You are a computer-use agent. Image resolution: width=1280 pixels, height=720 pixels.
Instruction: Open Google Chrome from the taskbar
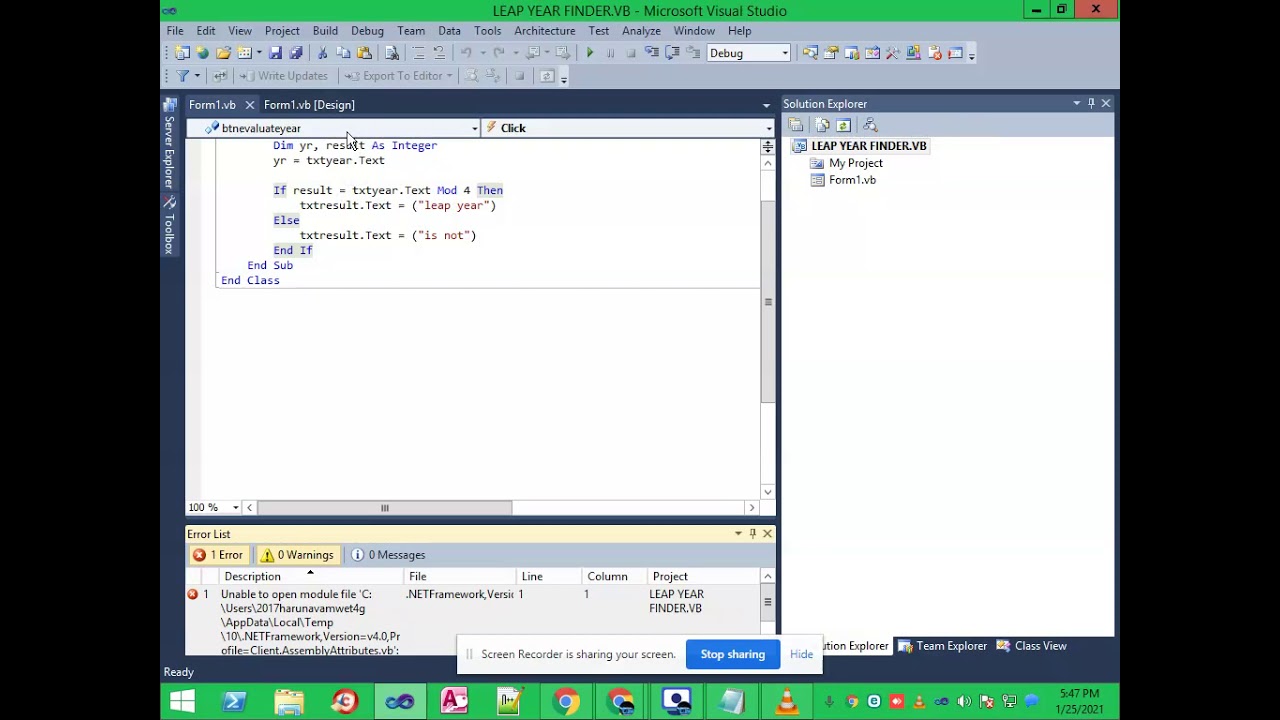pyautogui.click(x=565, y=702)
